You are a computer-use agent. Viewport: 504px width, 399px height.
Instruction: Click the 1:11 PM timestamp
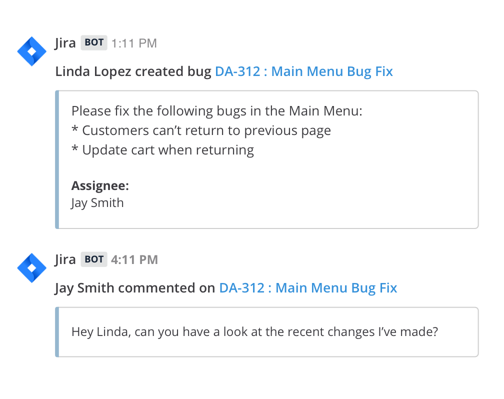[134, 43]
